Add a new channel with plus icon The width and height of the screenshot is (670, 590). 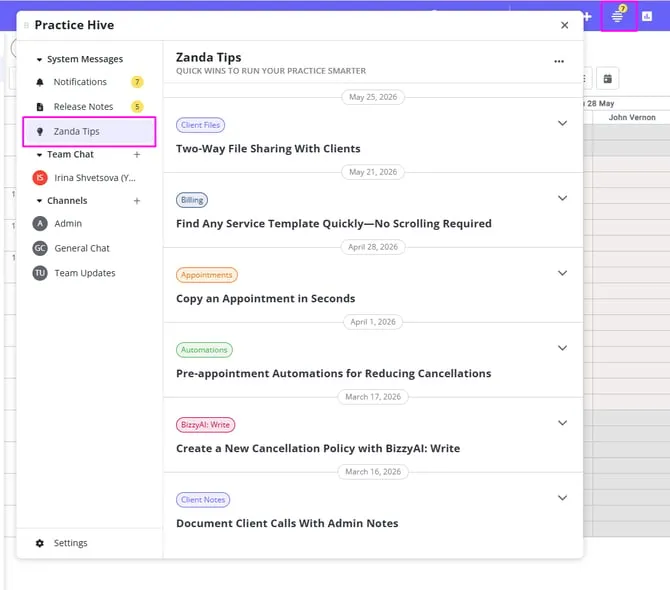point(137,200)
